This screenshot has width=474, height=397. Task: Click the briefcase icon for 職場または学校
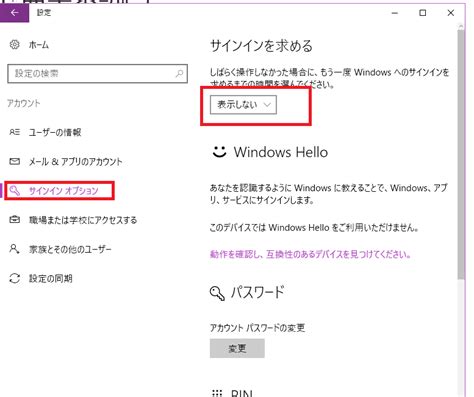pos(14,220)
